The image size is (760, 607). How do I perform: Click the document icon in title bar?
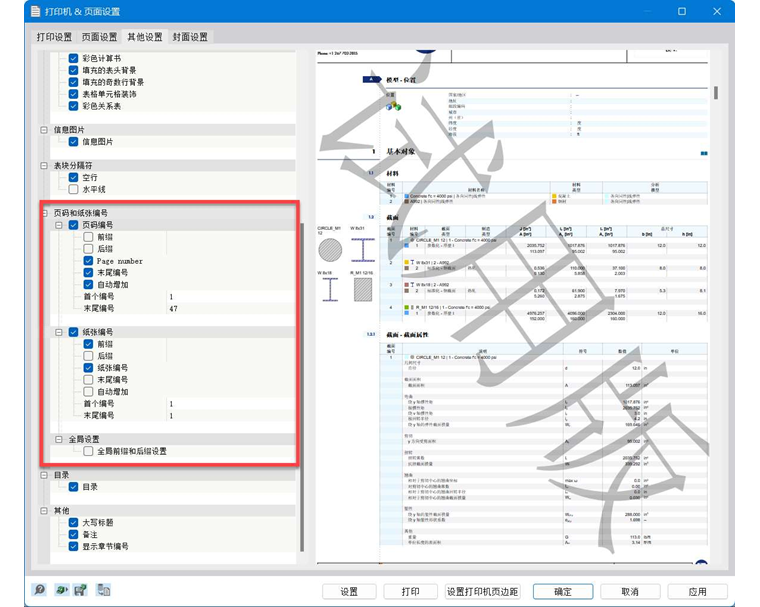(x=36, y=11)
